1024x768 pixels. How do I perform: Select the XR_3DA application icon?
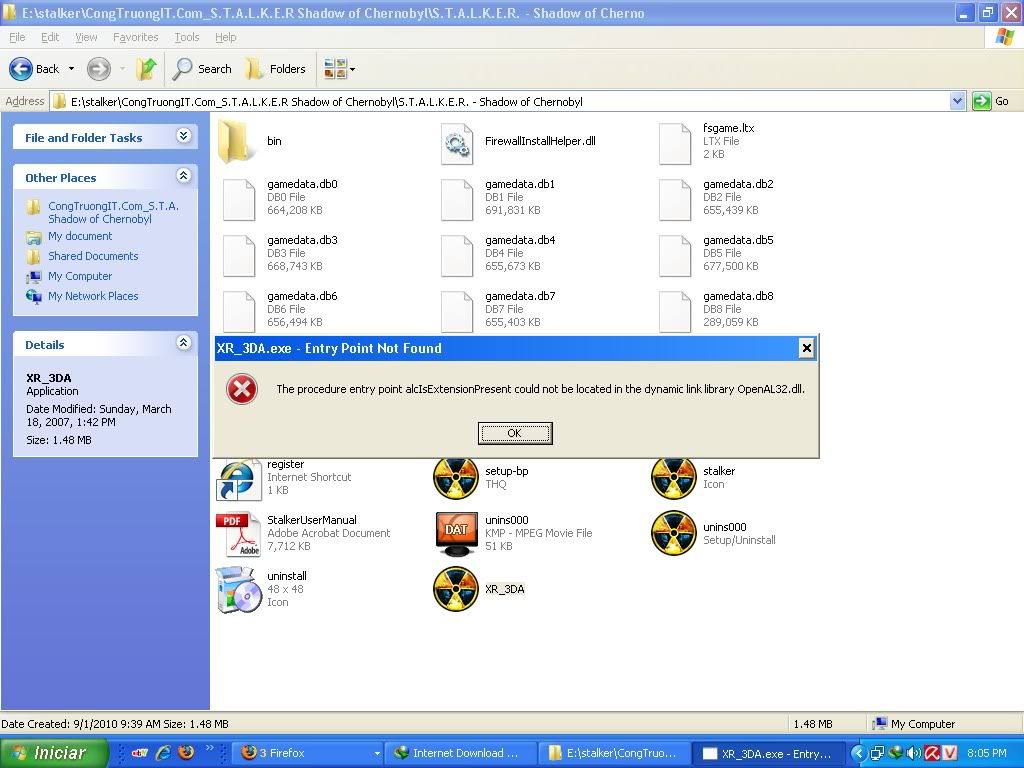click(x=455, y=590)
